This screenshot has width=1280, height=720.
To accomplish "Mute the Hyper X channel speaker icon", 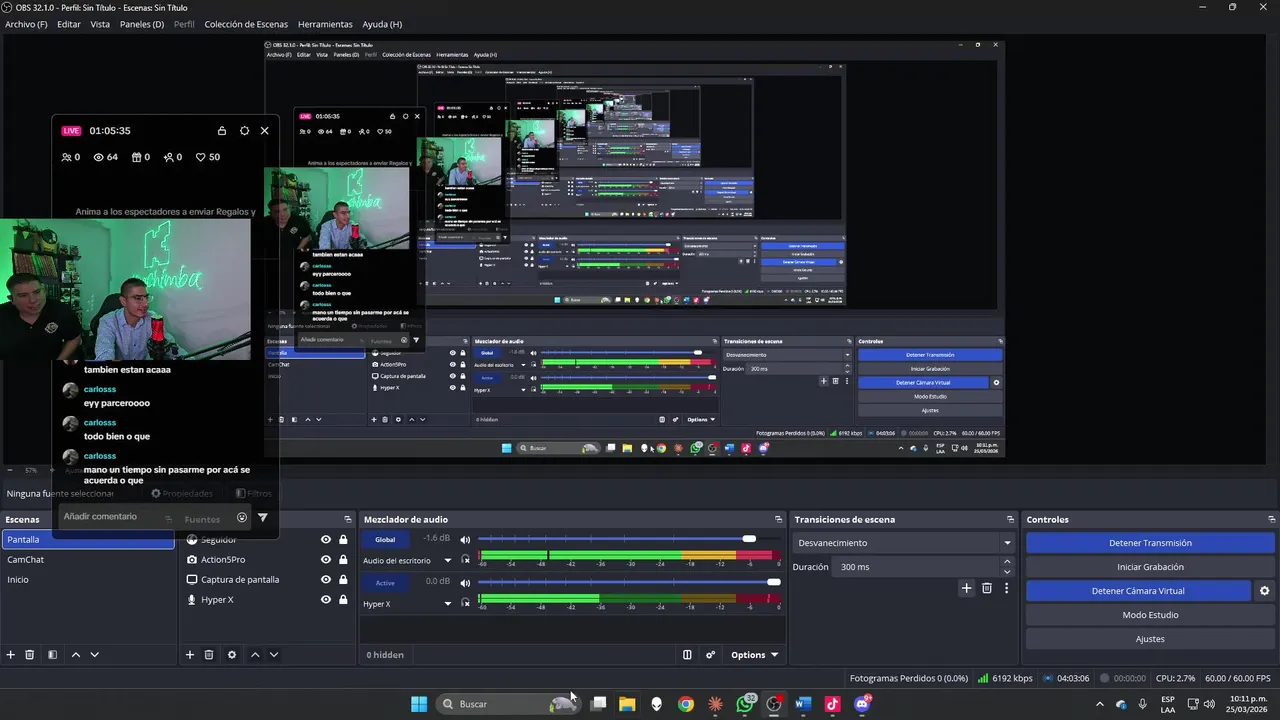I will pos(465,582).
